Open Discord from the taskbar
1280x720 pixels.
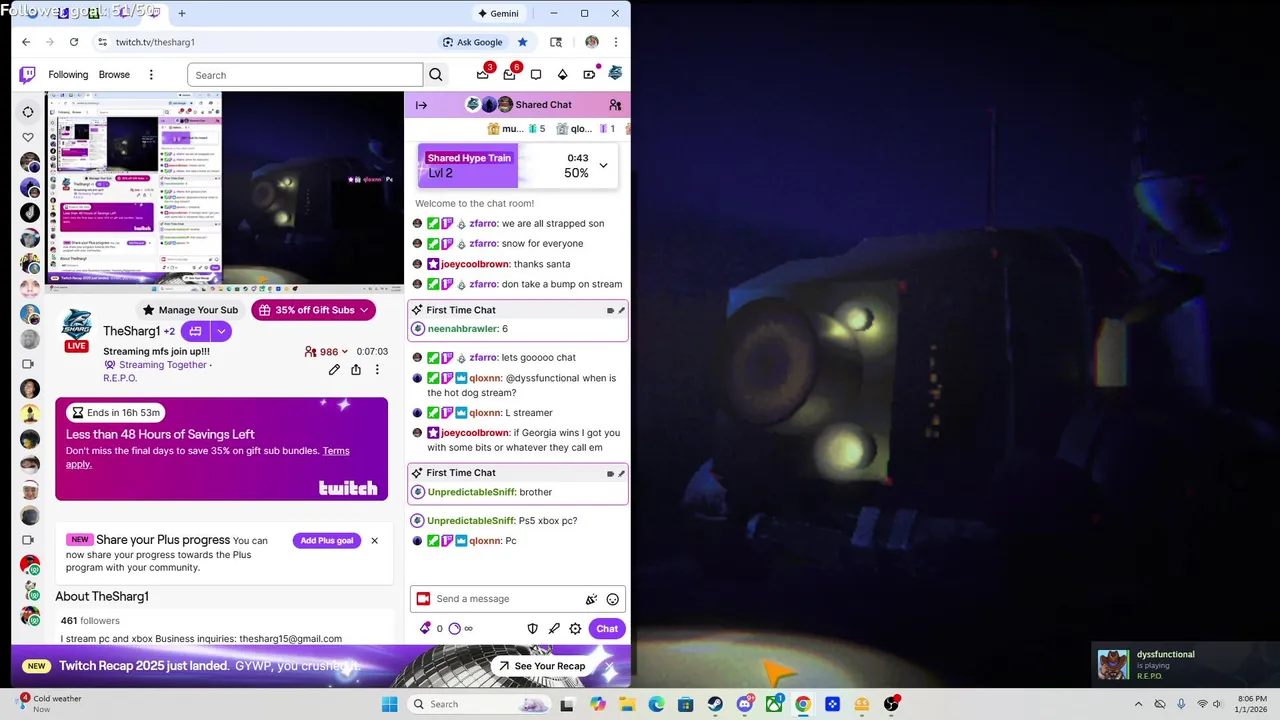744,704
